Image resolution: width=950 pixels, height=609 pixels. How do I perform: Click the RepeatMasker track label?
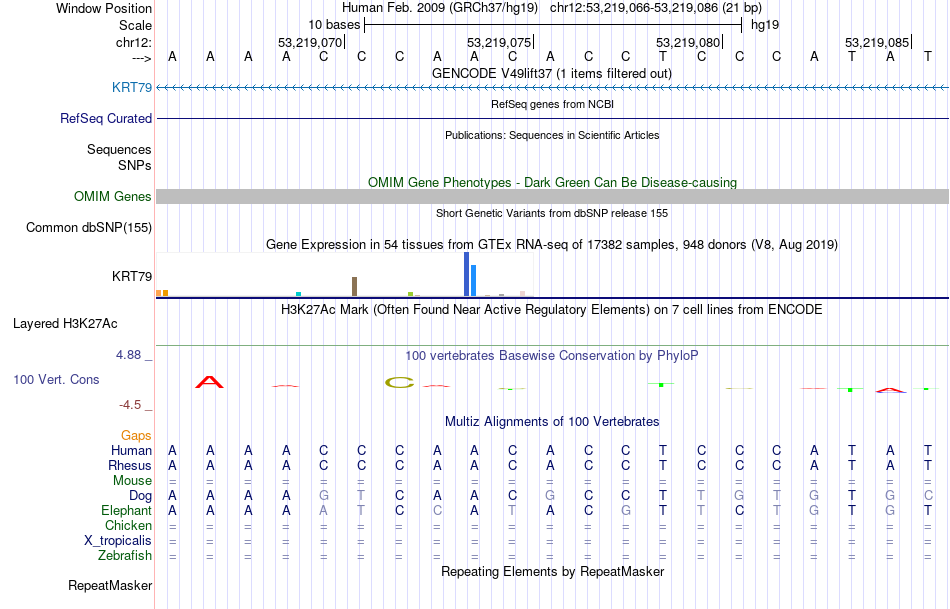pyautogui.click(x=110, y=585)
